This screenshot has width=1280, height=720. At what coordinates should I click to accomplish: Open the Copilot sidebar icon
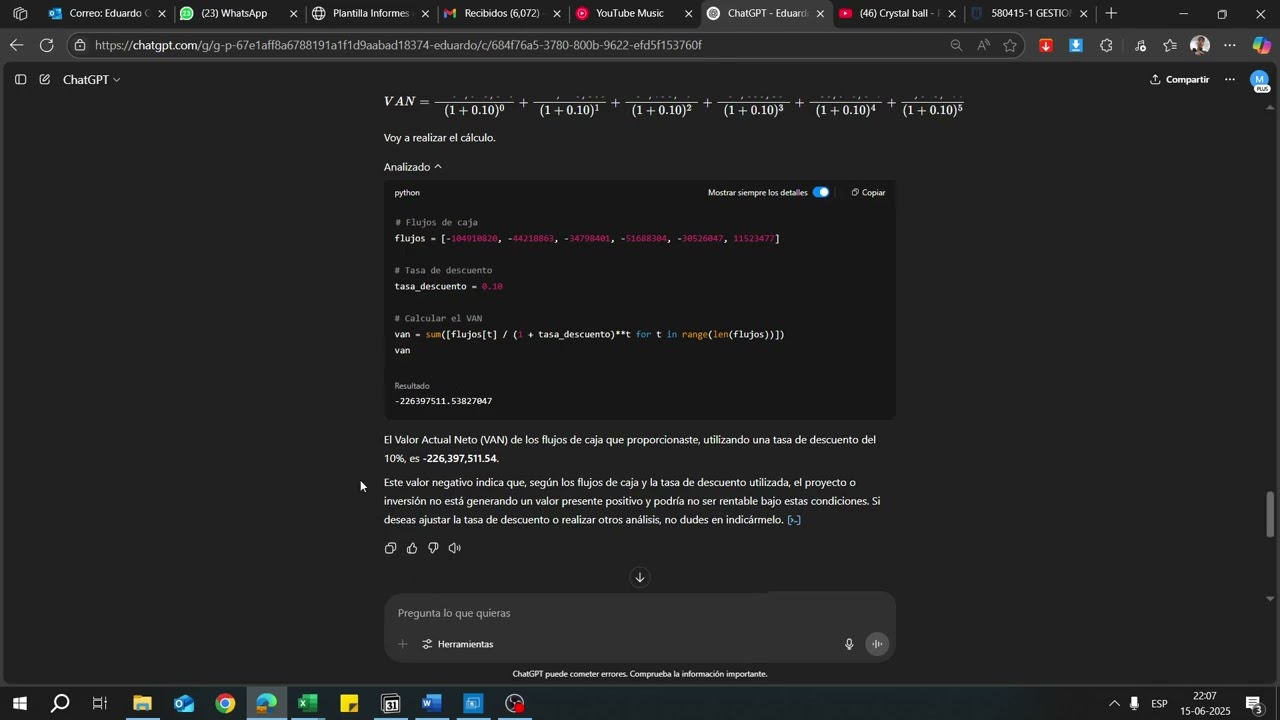coord(1261,45)
